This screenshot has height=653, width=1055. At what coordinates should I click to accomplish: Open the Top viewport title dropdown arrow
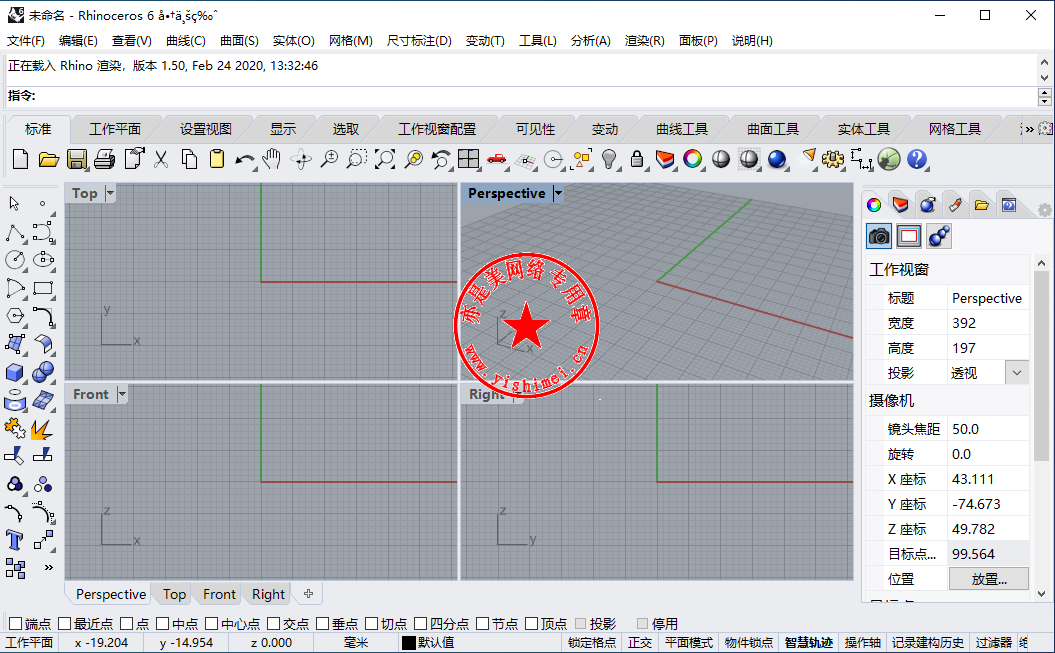click(x=110, y=194)
